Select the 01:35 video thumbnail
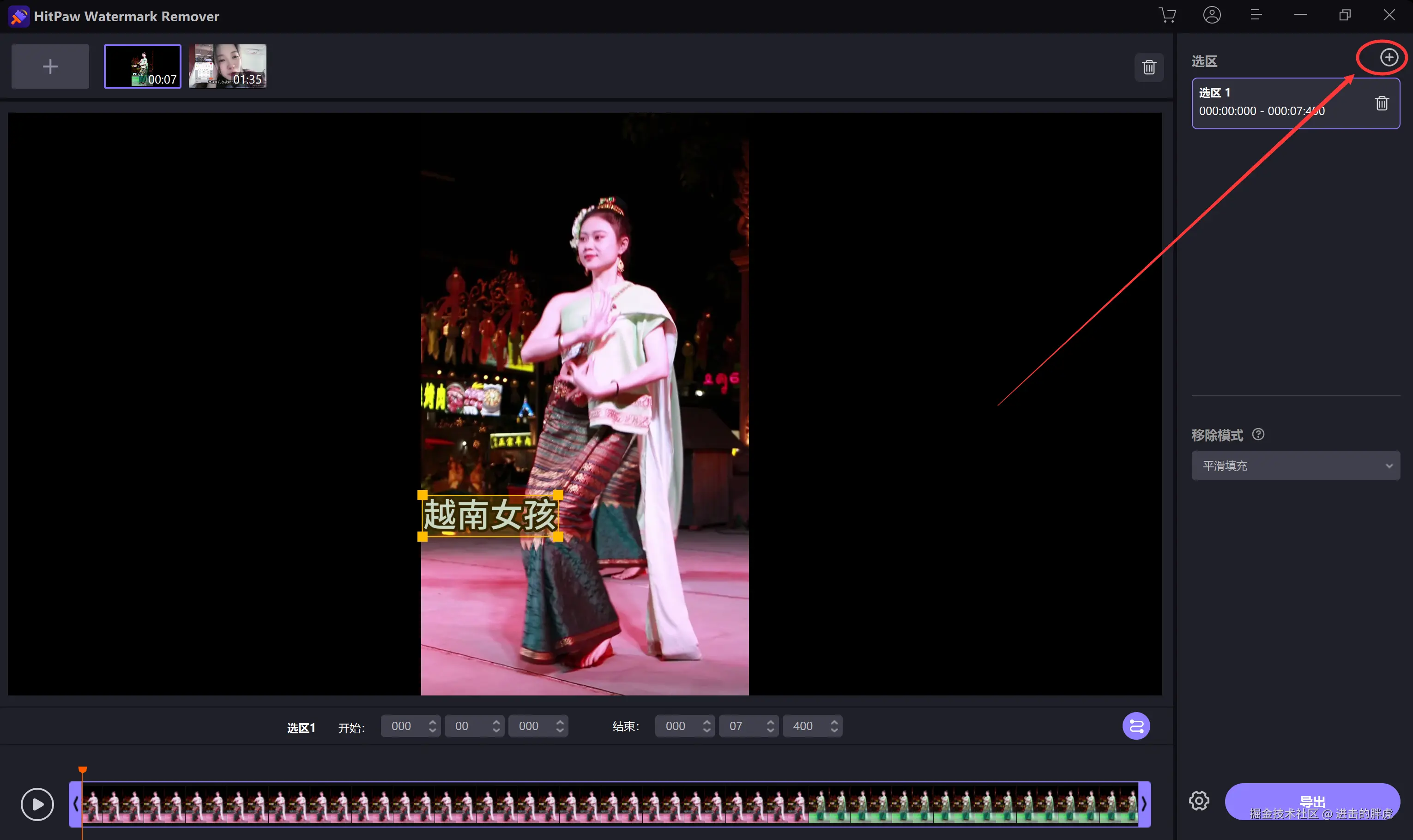 point(228,66)
